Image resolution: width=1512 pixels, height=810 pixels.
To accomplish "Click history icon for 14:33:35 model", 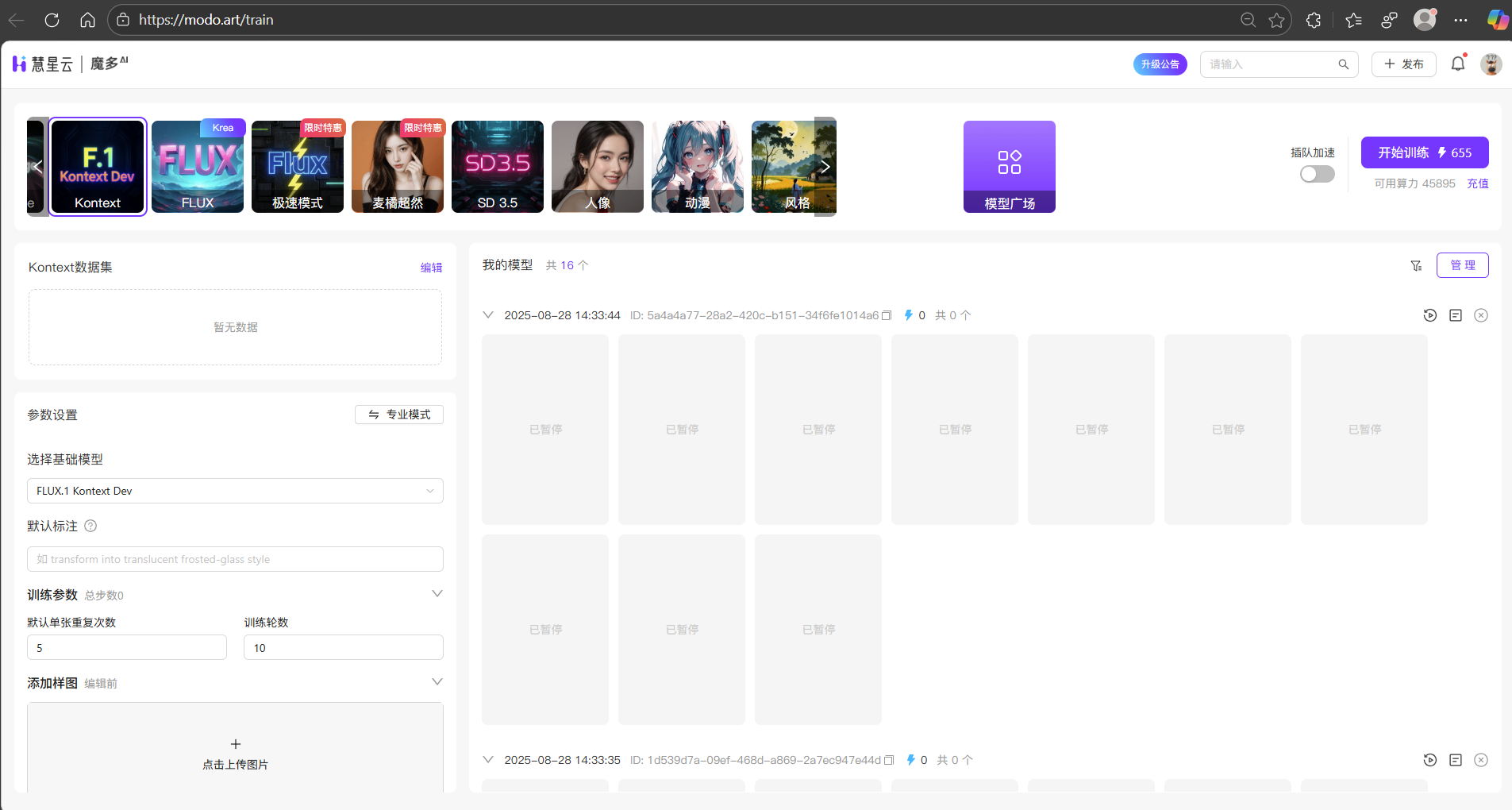I will [x=1430, y=760].
